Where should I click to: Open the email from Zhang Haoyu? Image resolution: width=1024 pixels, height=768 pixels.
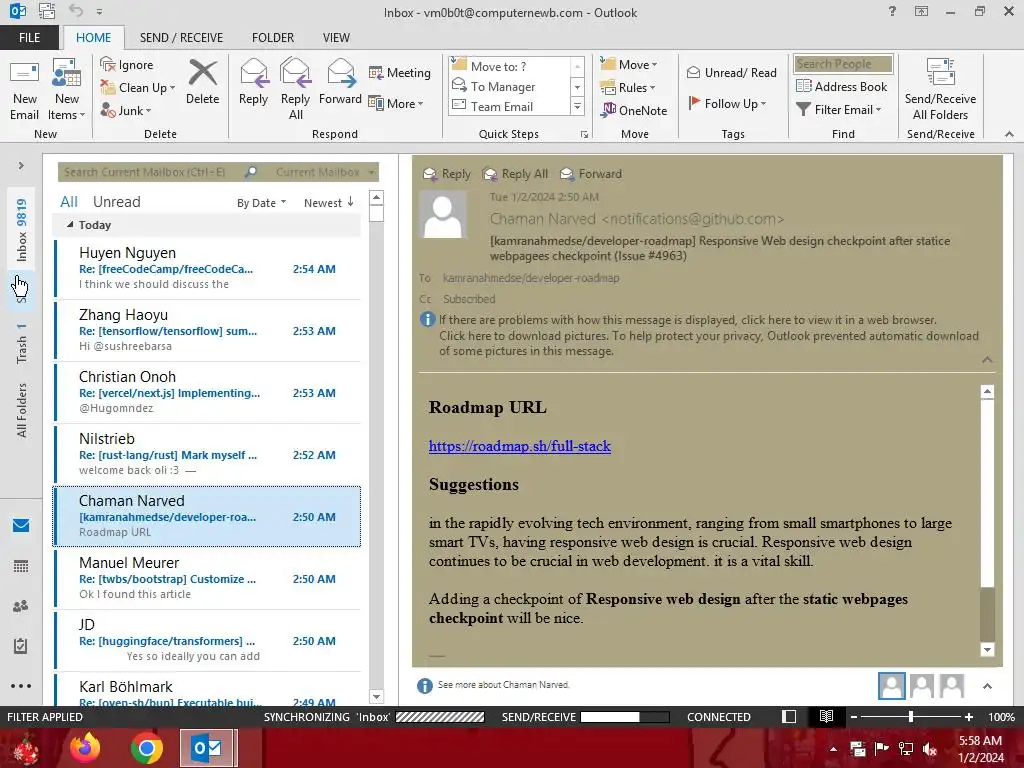click(207, 330)
